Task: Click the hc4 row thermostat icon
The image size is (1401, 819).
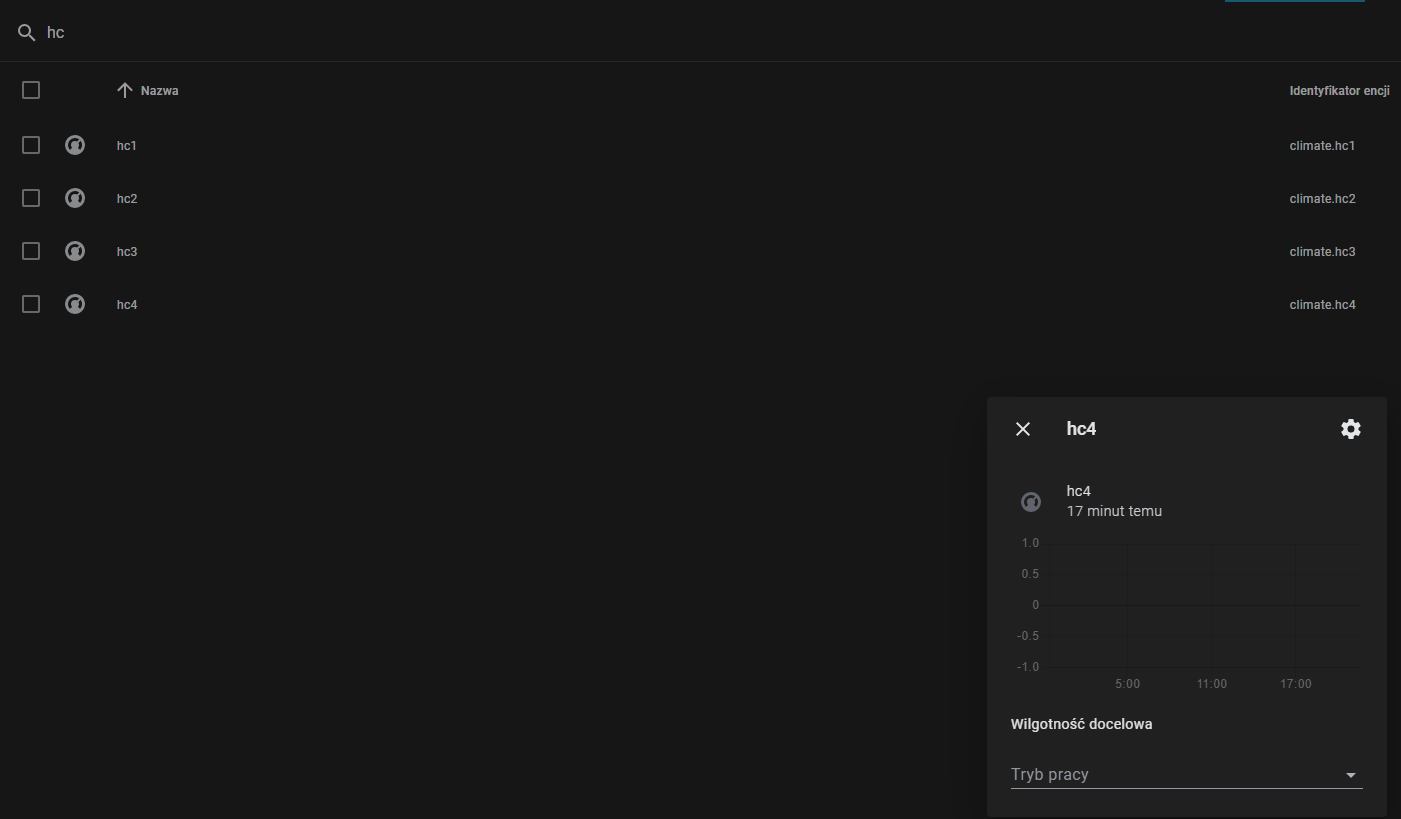Action: point(75,304)
